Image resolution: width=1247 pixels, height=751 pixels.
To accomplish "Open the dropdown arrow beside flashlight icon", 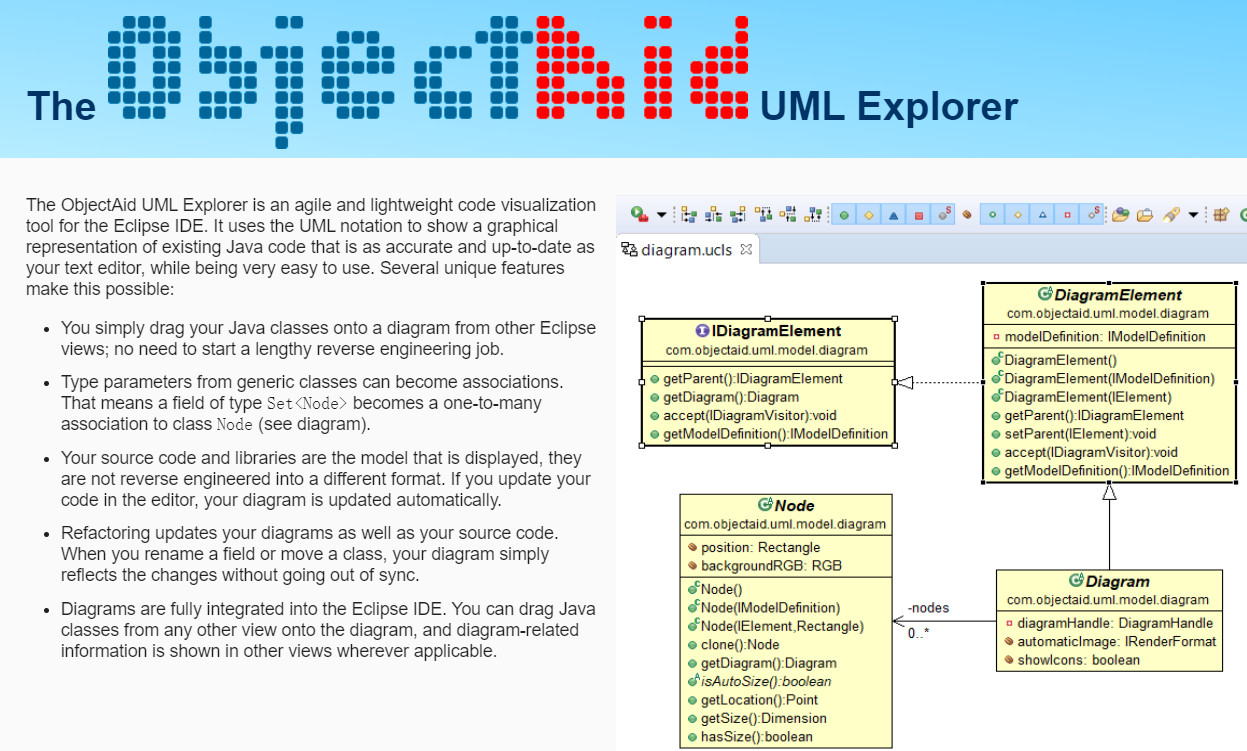I will tap(1193, 215).
